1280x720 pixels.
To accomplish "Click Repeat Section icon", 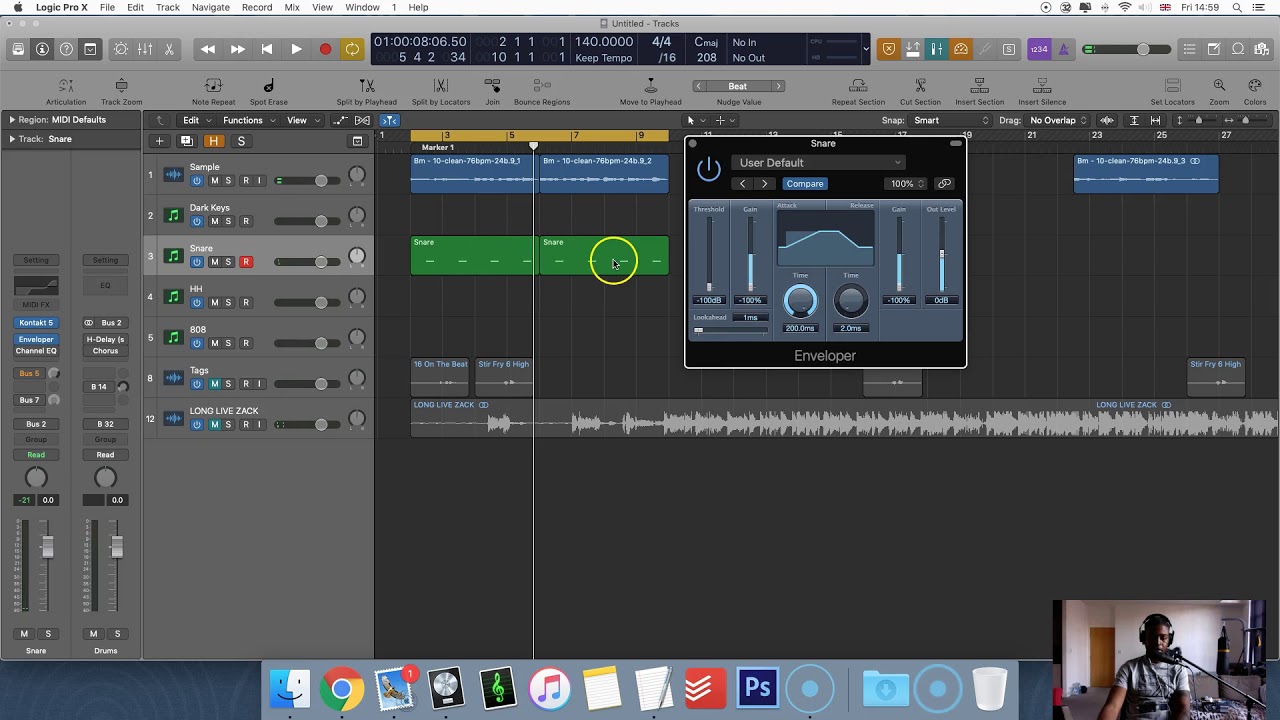I will tap(858, 86).
